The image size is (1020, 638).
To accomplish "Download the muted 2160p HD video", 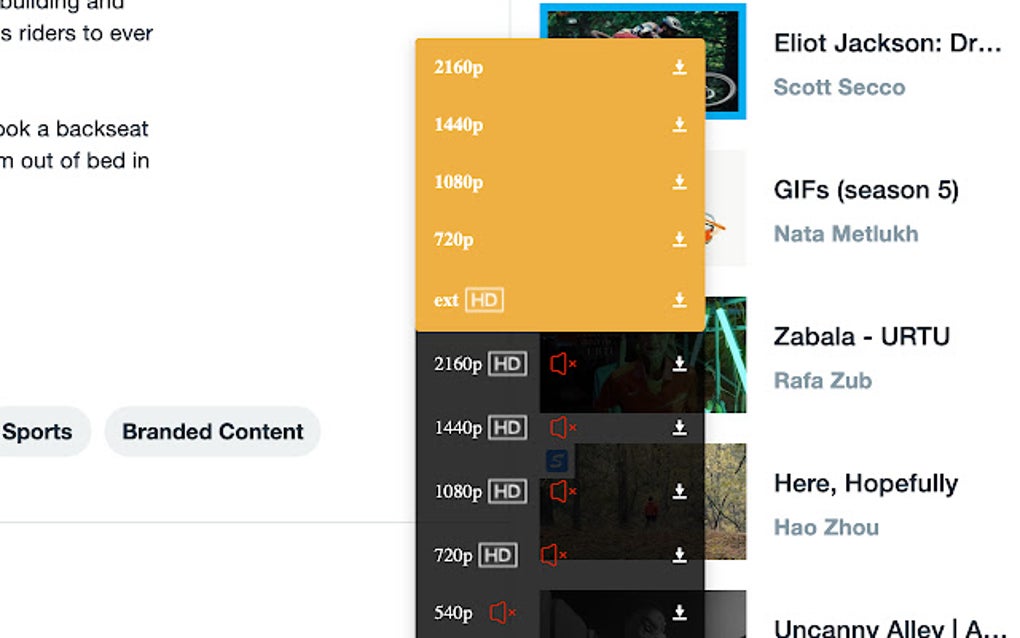I will pyautogui.click(x=679, y=364).
